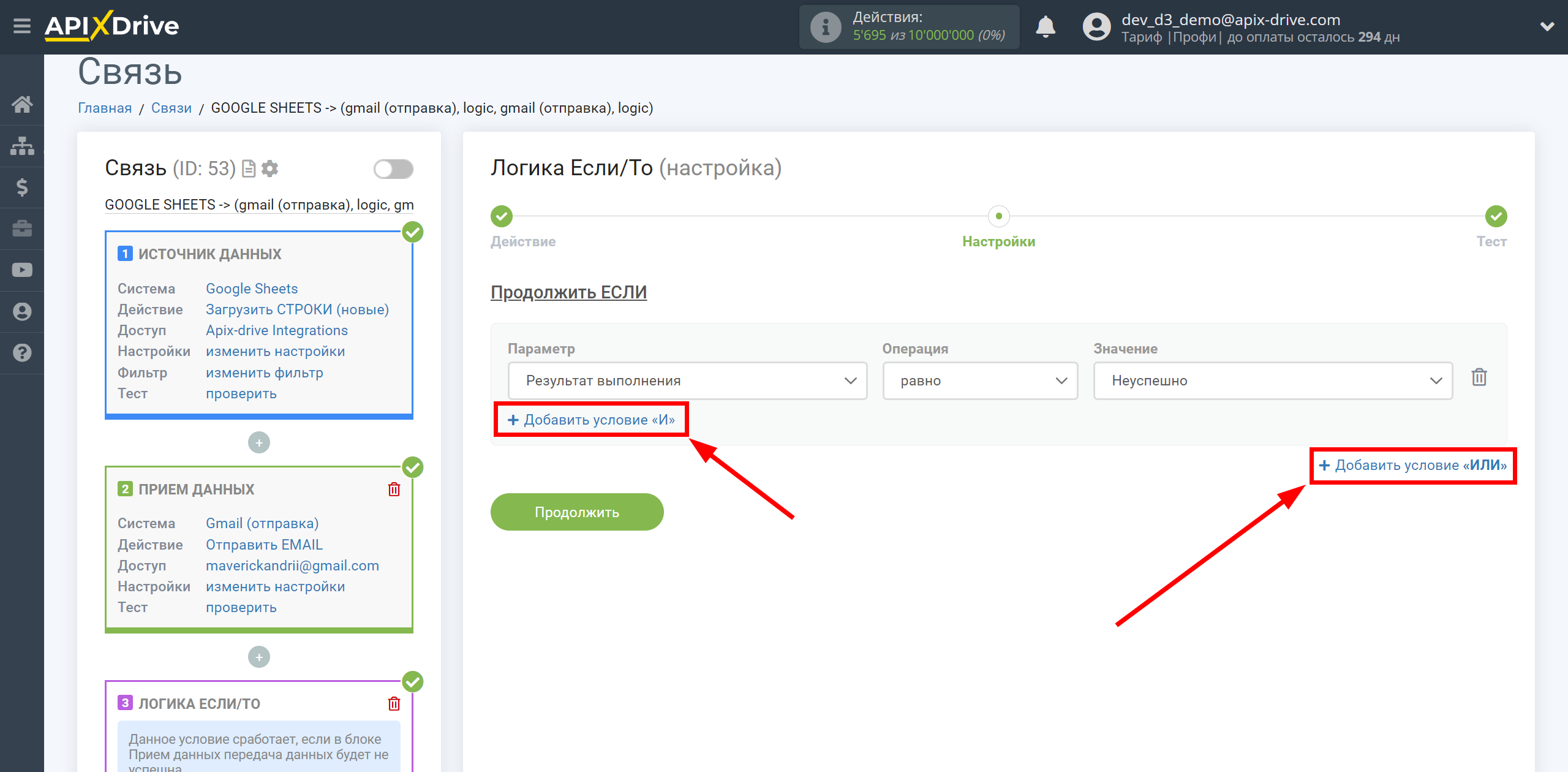1568x772 pixels.
Task: Click Gmail изменить настройки link
Action: point(276,586)
